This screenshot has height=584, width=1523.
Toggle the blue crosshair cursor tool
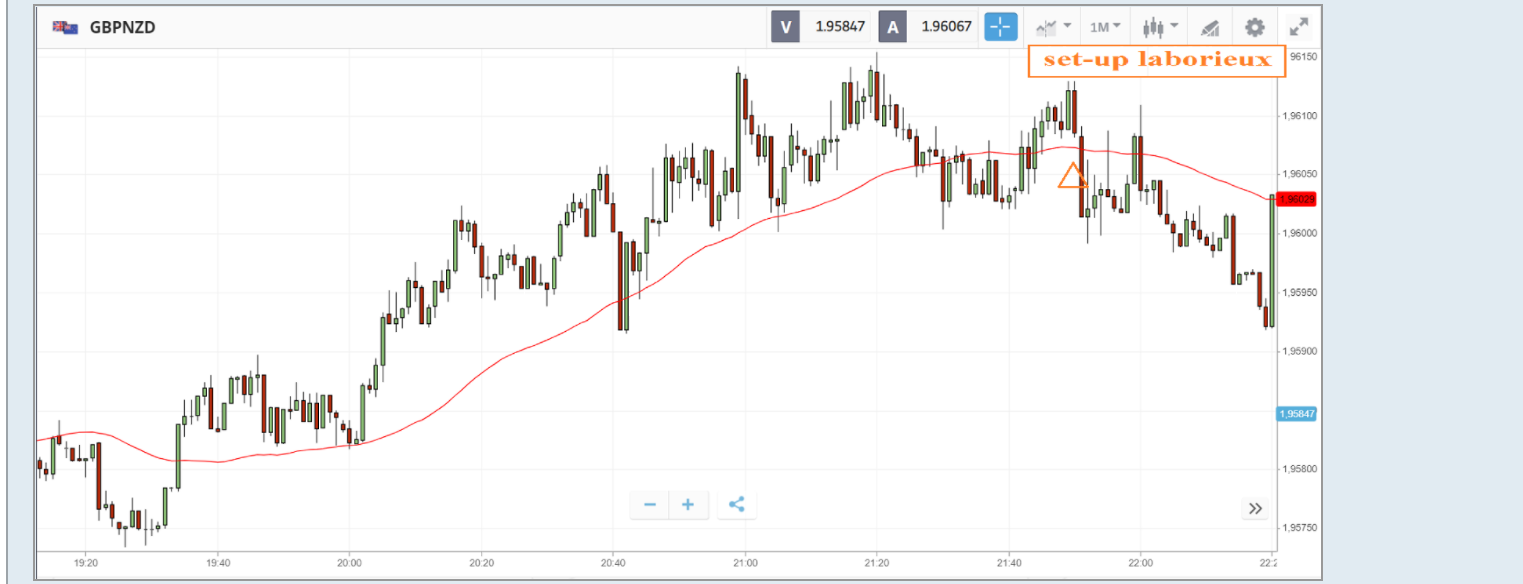1001,27
